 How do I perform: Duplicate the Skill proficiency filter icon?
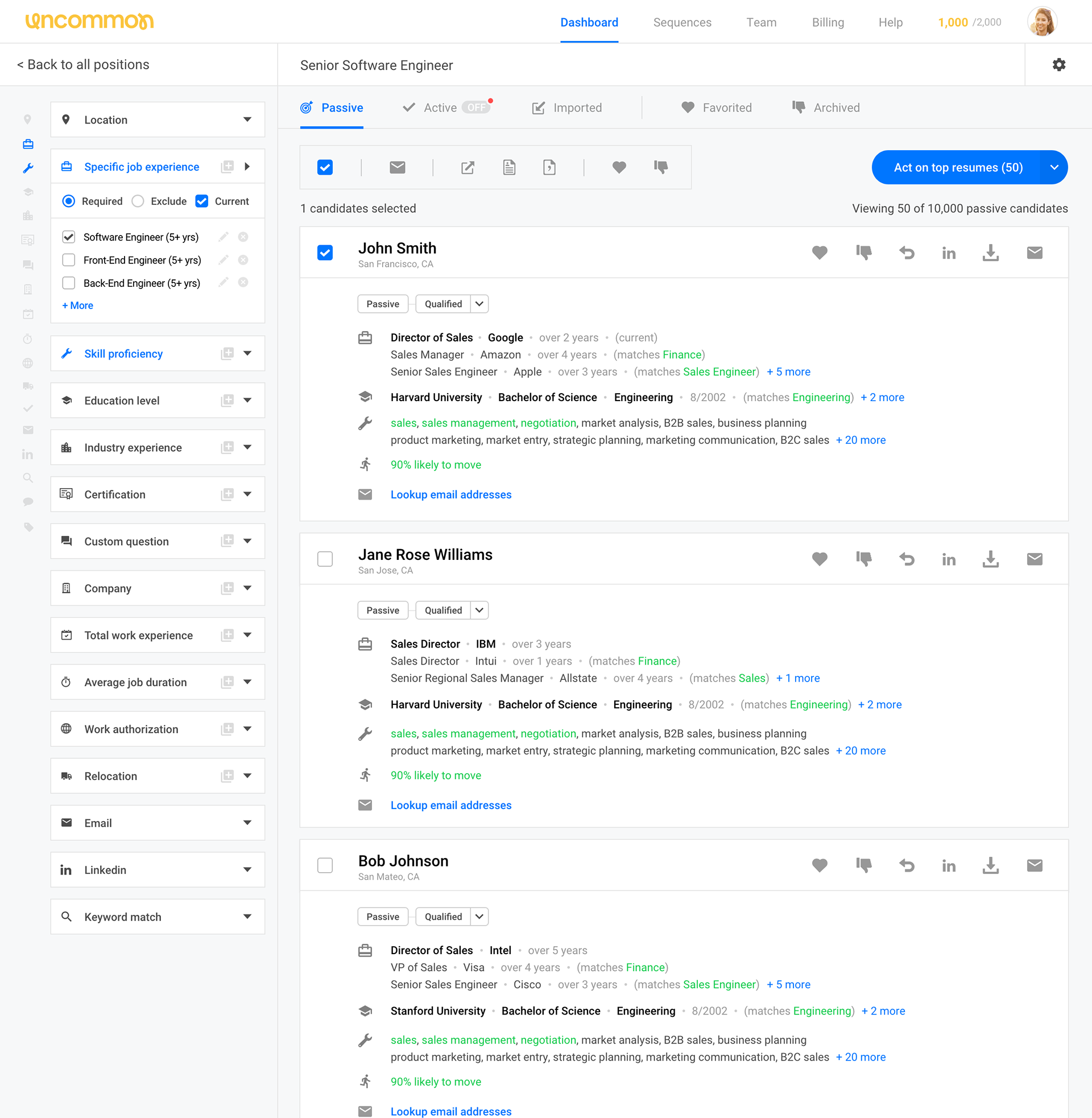[x=227, y=353]
